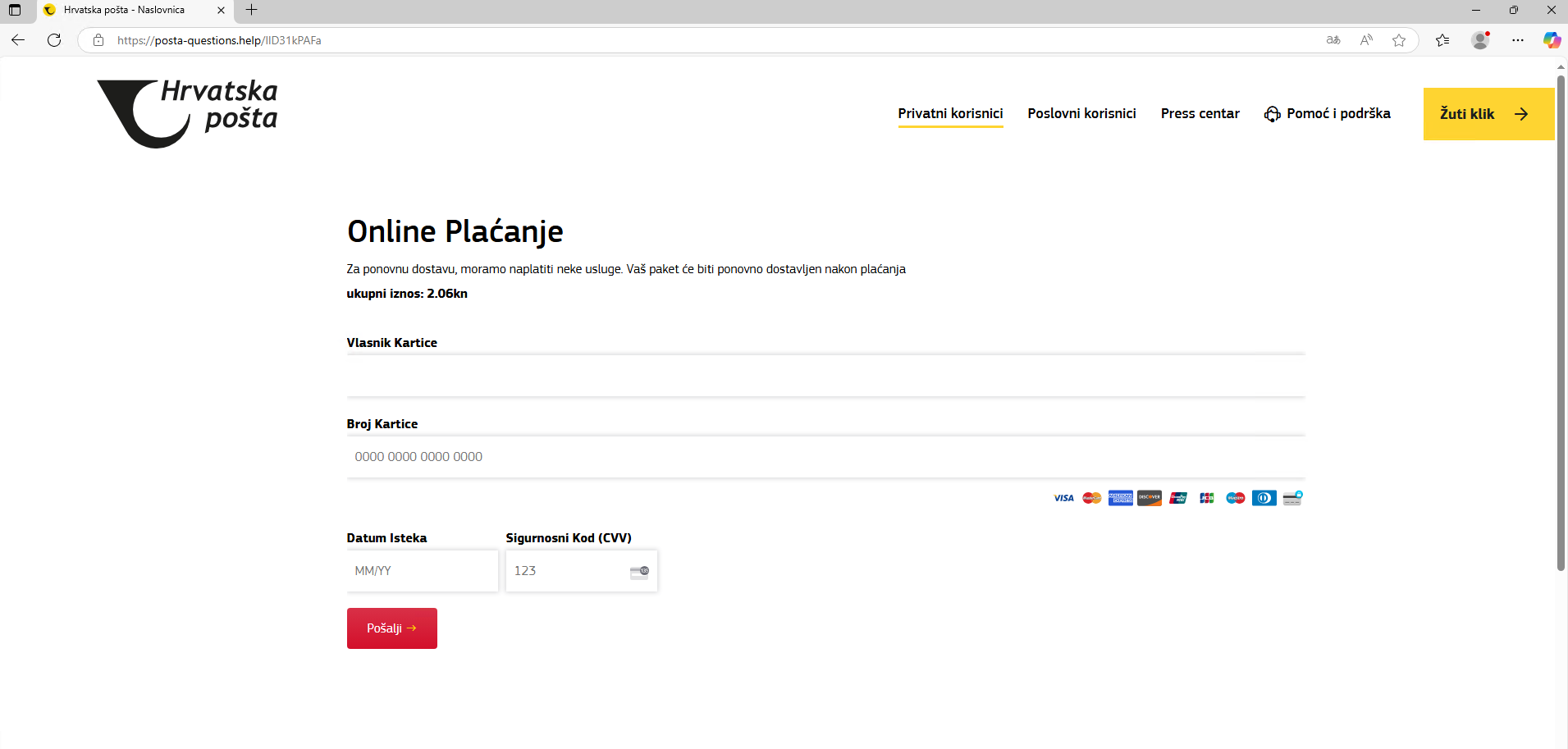Click the Broj Kartice input field
Screen dimensions: 1568x749
click(x=825, y=457)
